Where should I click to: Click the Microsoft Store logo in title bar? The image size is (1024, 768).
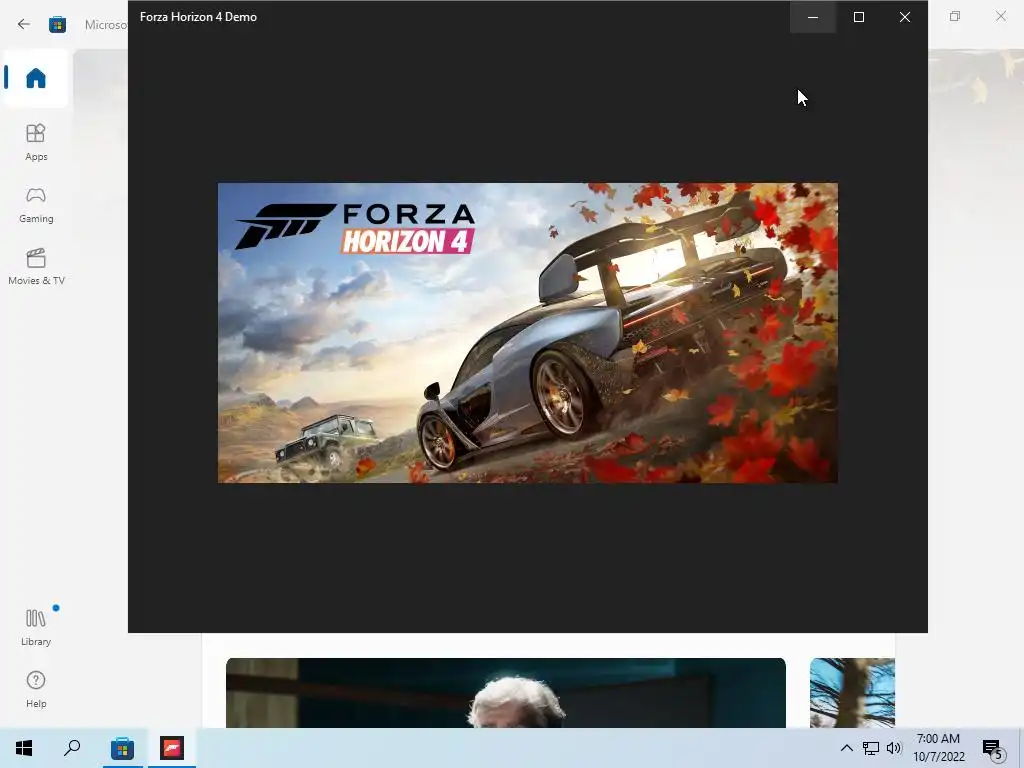[x=57, y=25]
